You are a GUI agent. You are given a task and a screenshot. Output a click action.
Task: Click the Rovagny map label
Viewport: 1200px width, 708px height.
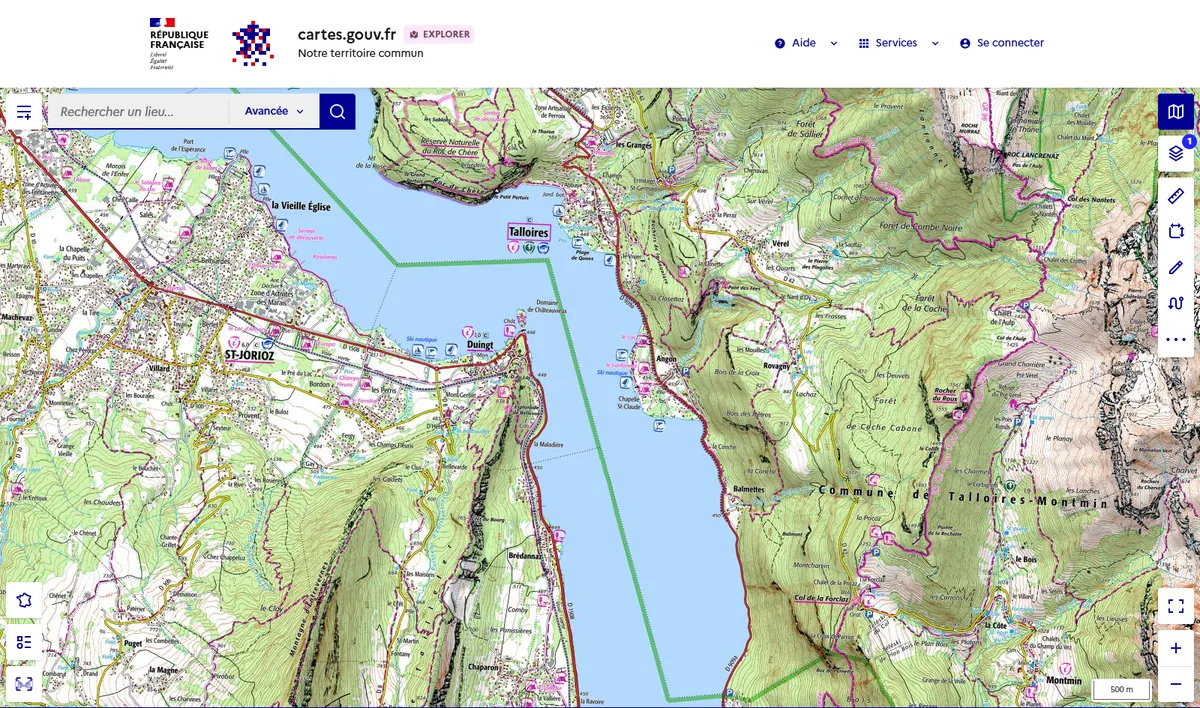click(777, 365)
